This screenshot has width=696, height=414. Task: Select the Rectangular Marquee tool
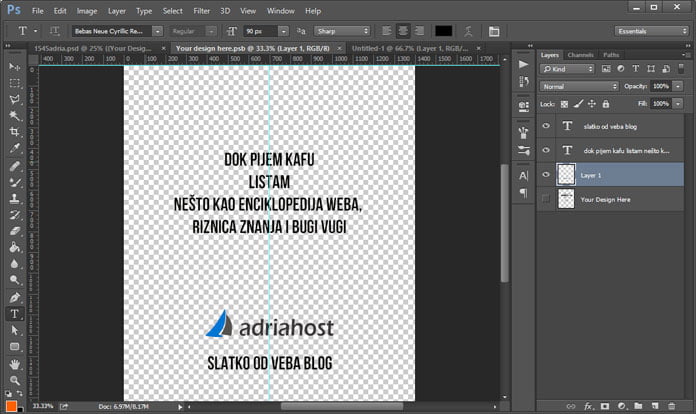coord(14,83)
